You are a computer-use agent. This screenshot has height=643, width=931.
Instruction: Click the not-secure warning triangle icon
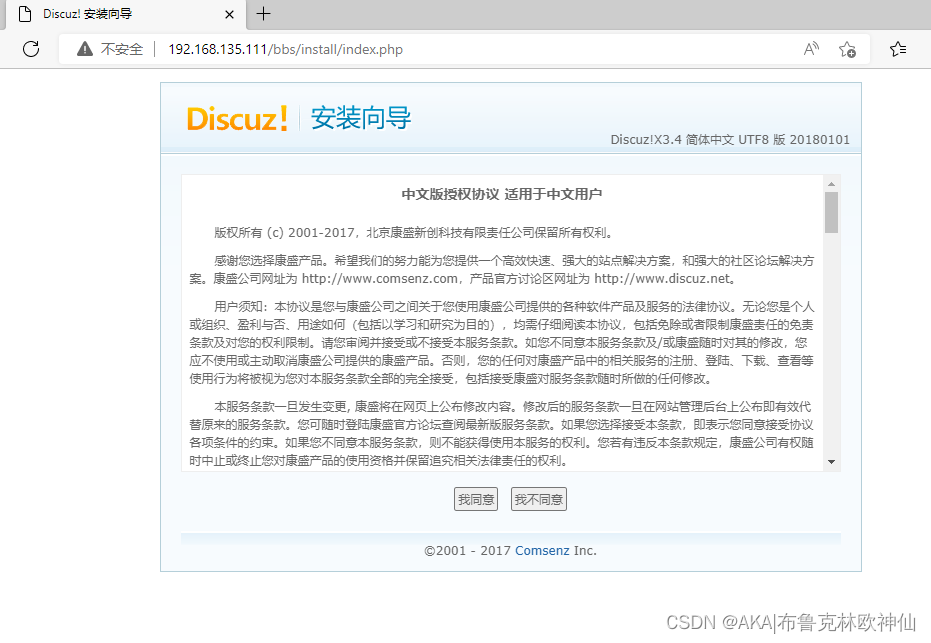click(85, 49)
